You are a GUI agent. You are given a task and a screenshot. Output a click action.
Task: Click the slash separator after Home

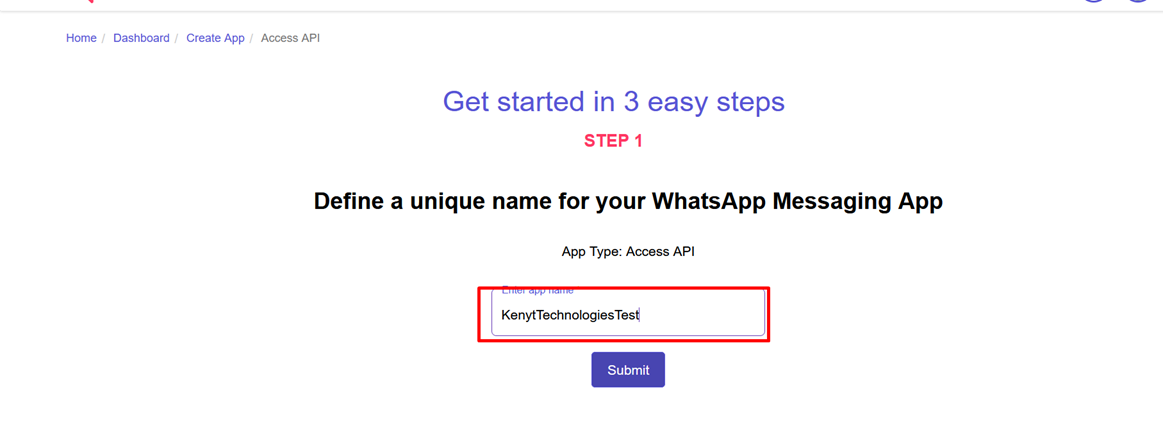click(x=104, y=38)
